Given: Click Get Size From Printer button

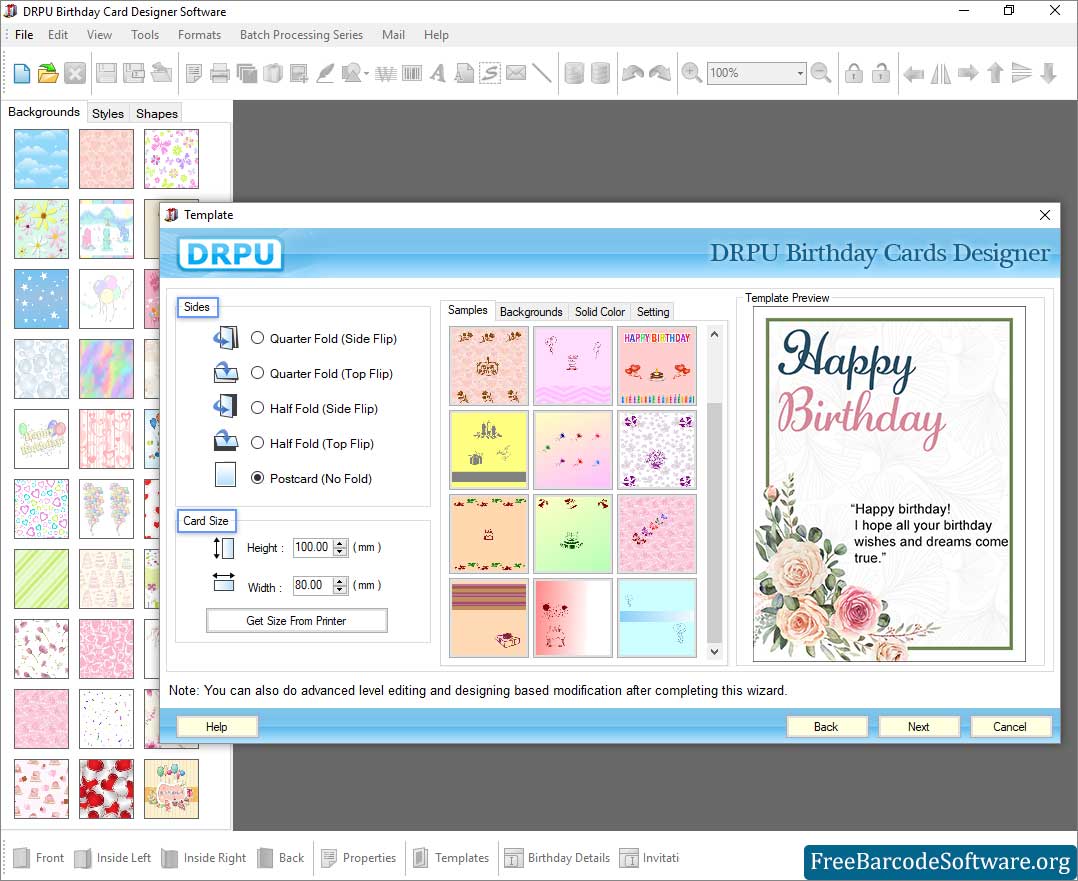Looking at the screenshot, I should (x=296, y=620).
